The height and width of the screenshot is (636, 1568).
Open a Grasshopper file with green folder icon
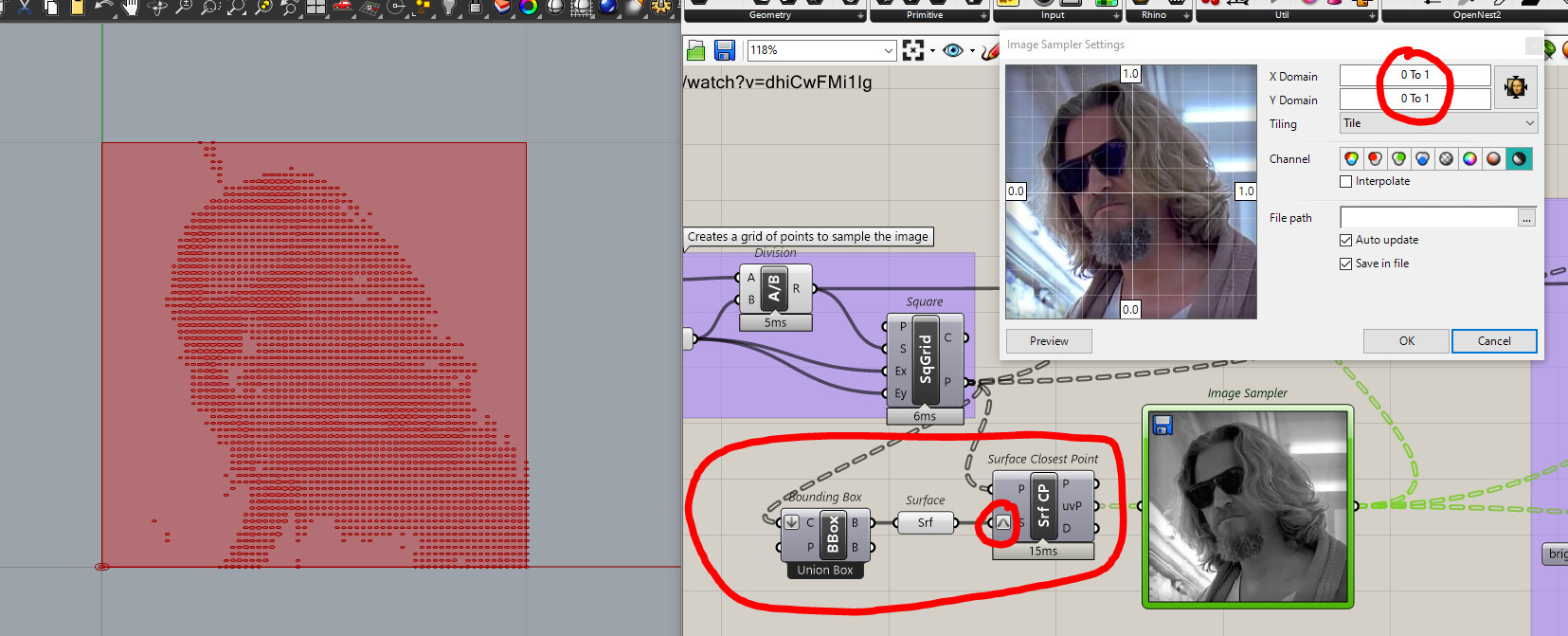point(696,50)
